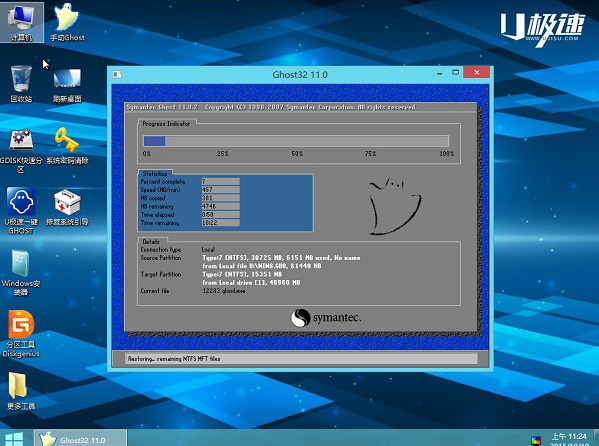Open the 更多工具 folder icon
599x446 pixels.
(21, 391)
